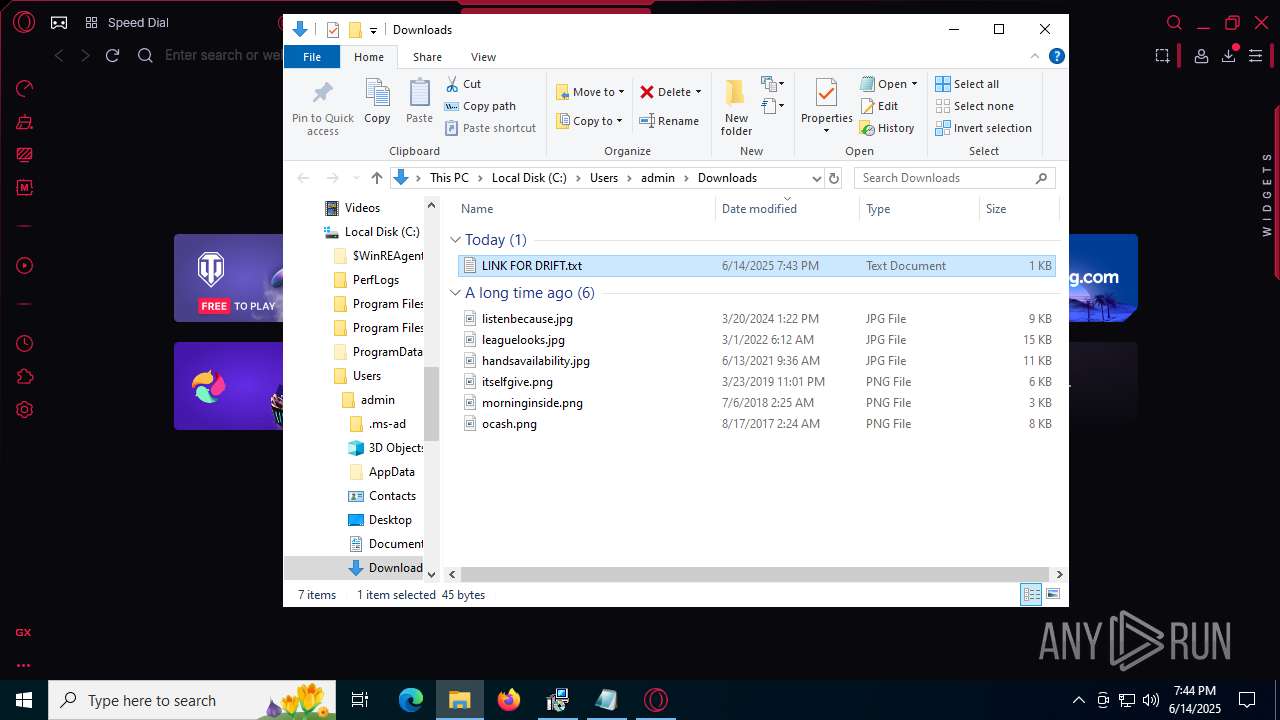Click Paste shortcut option
The height and width of the screenshot is (720, 1280).
click(x=490, y=128)
